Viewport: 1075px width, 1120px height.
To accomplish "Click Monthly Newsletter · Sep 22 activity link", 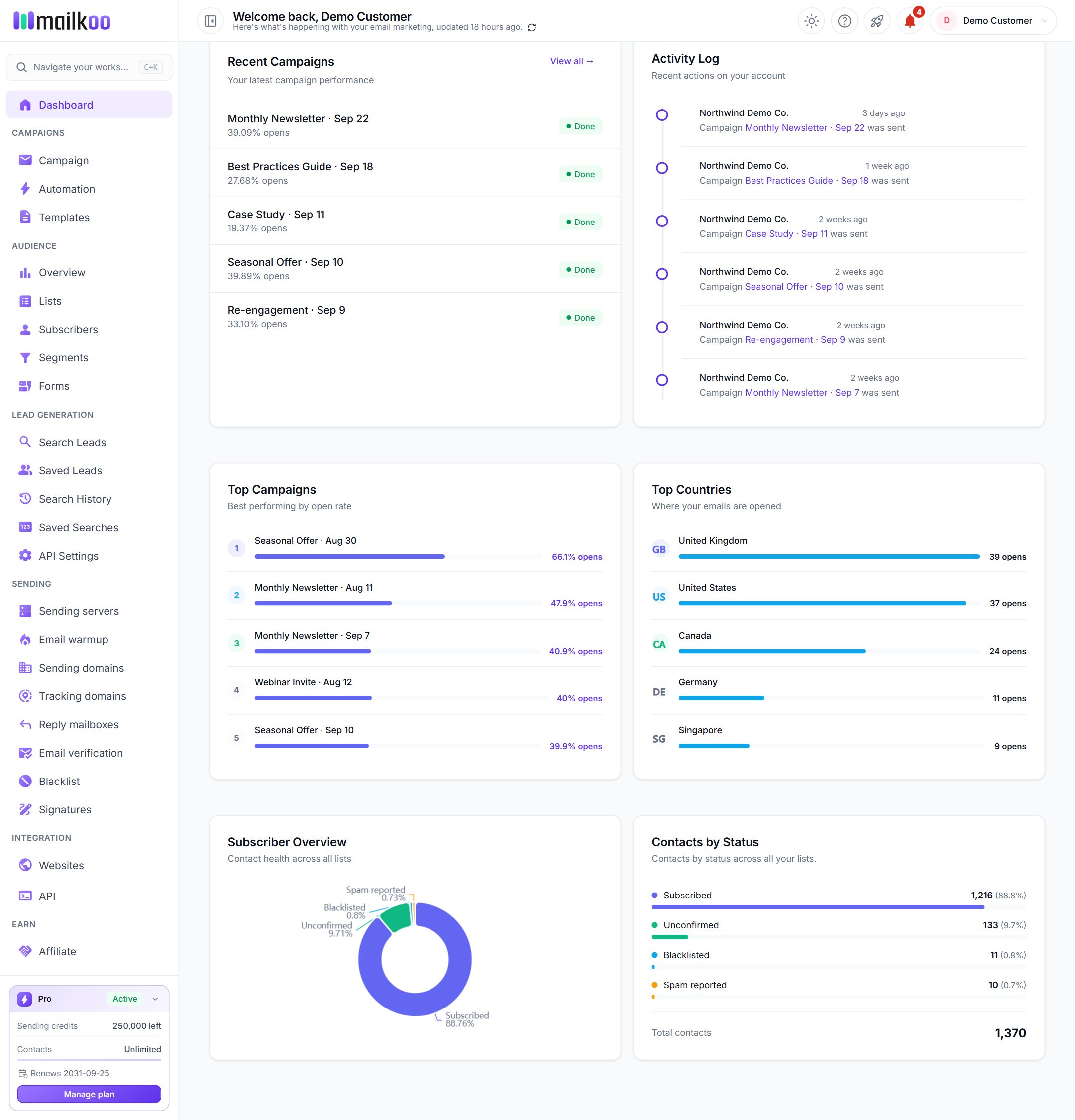I will 804,128.
